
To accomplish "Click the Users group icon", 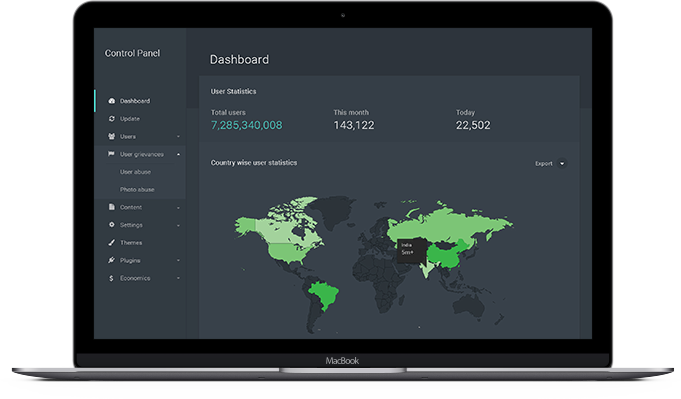I will [112, 136].
